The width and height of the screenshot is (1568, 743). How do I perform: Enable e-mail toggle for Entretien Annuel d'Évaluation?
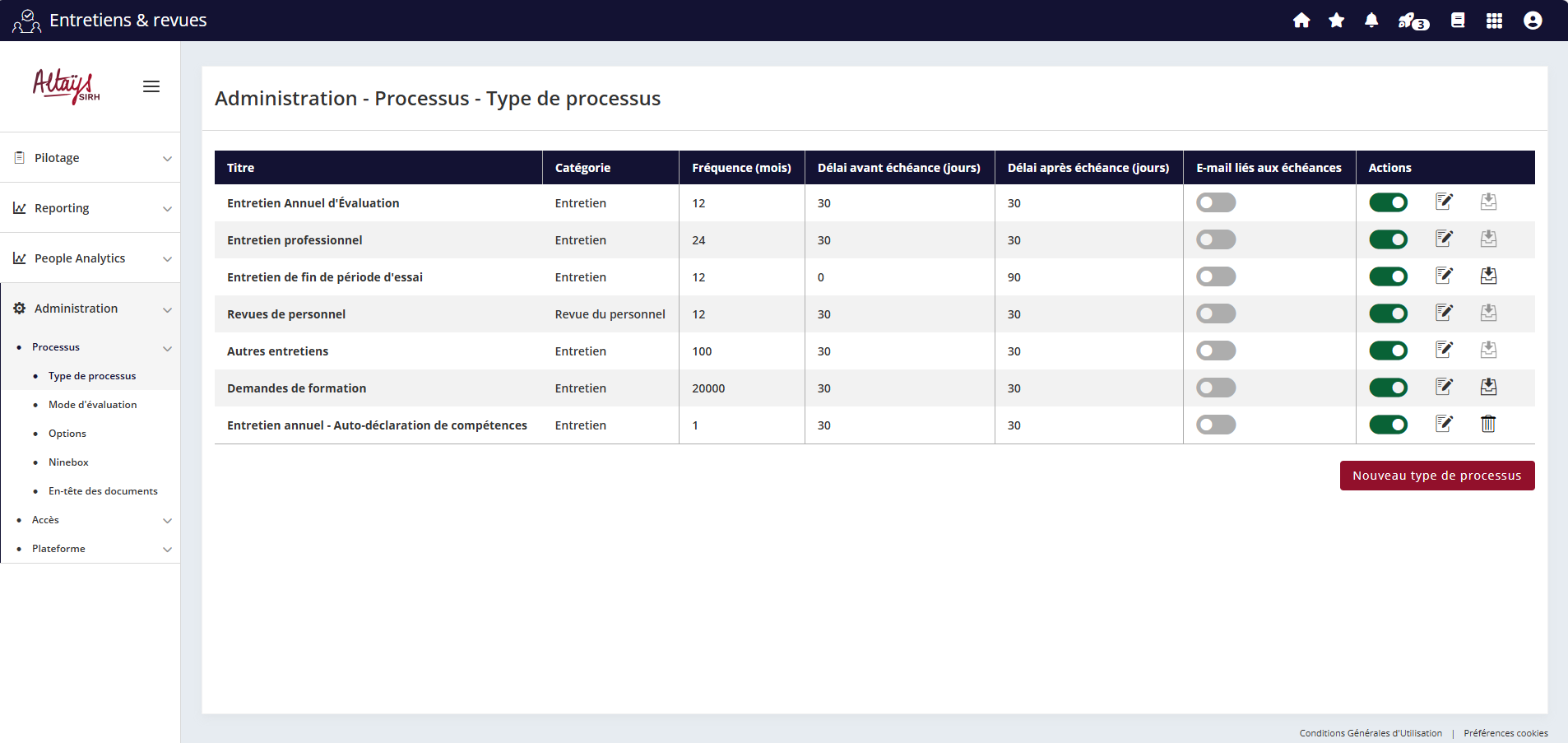[1216, 202]
